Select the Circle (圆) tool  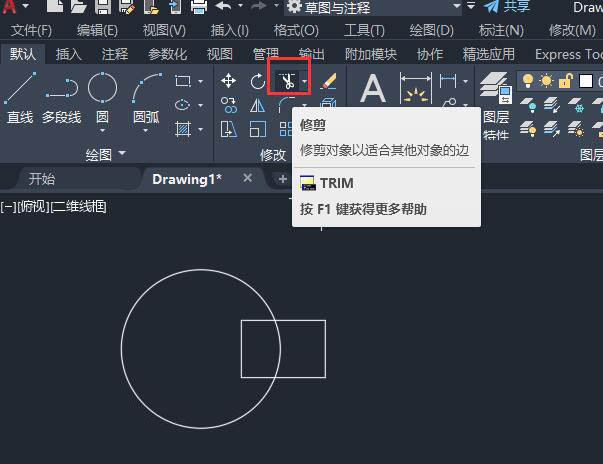[x=102, y=88]
